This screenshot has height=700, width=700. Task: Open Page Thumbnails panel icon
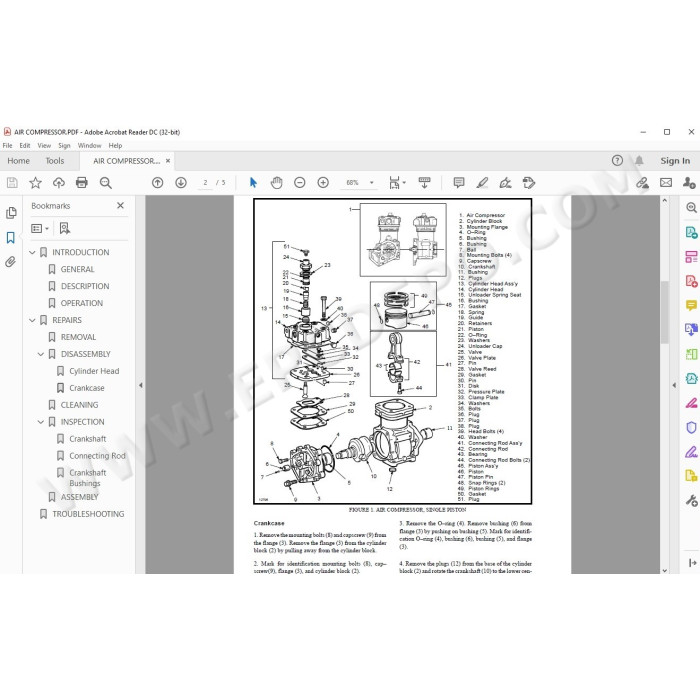(11, 213)
